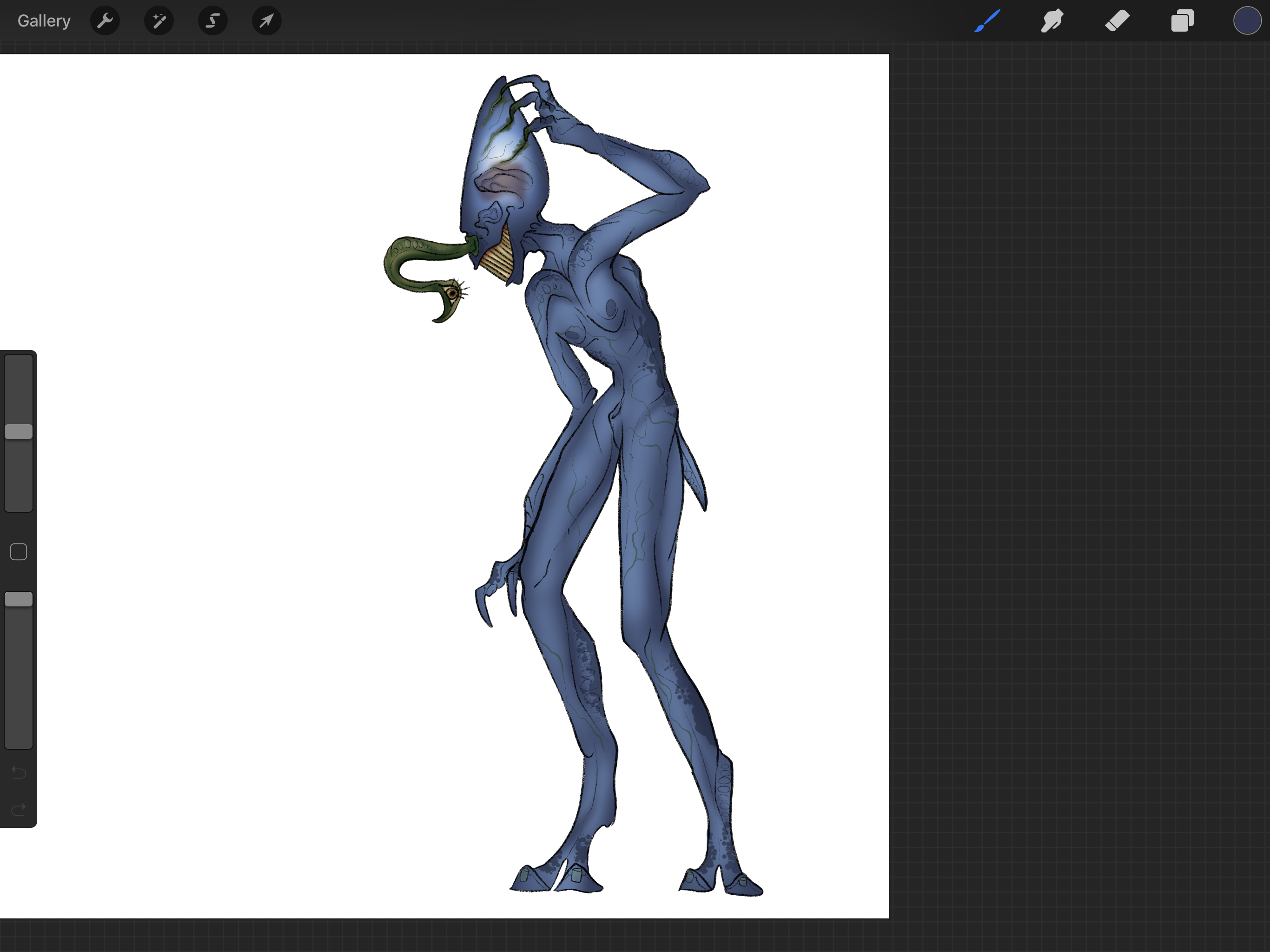Select the Brush tool
1270x952 pixels.
click(x=987, y=21)
